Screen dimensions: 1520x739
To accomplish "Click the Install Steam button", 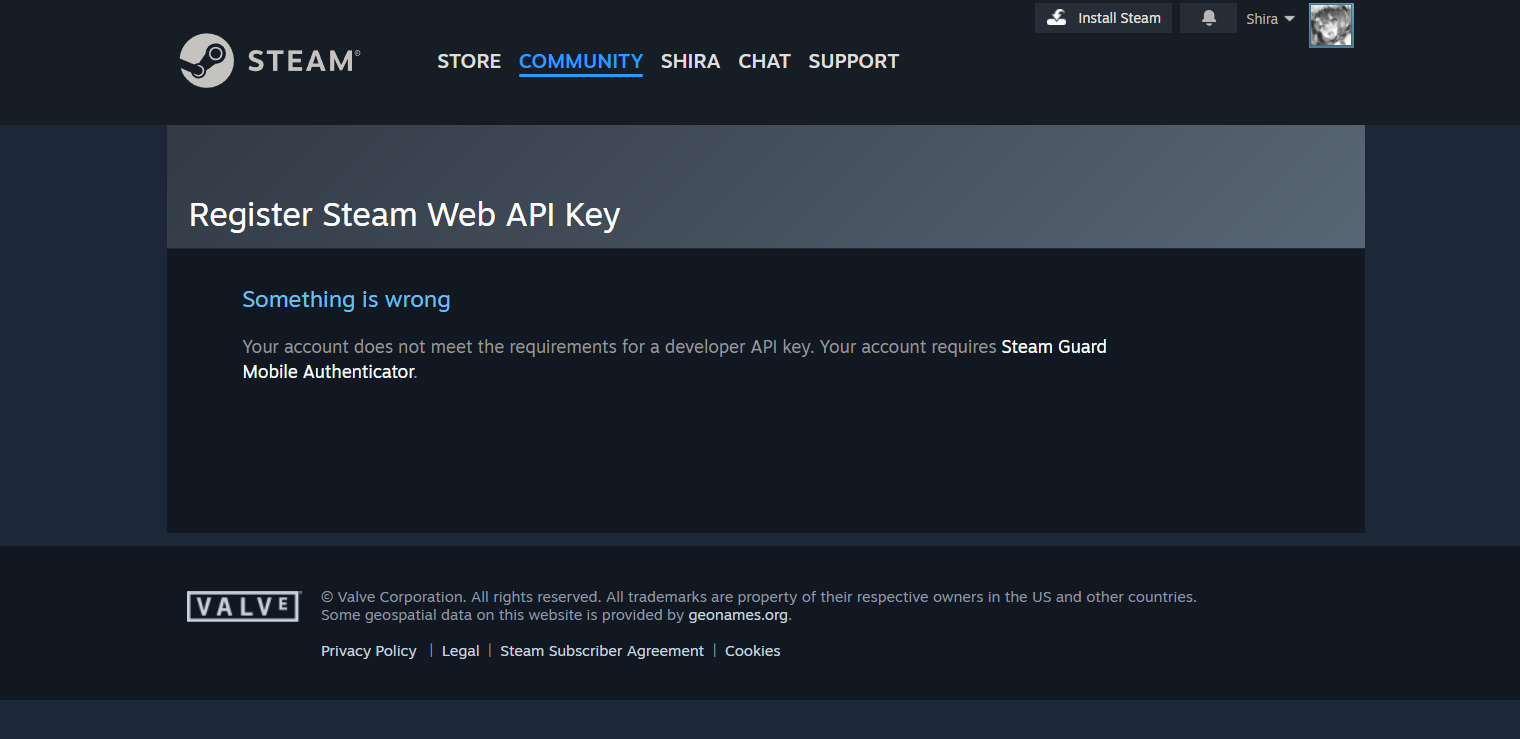I will point(1103,18).
